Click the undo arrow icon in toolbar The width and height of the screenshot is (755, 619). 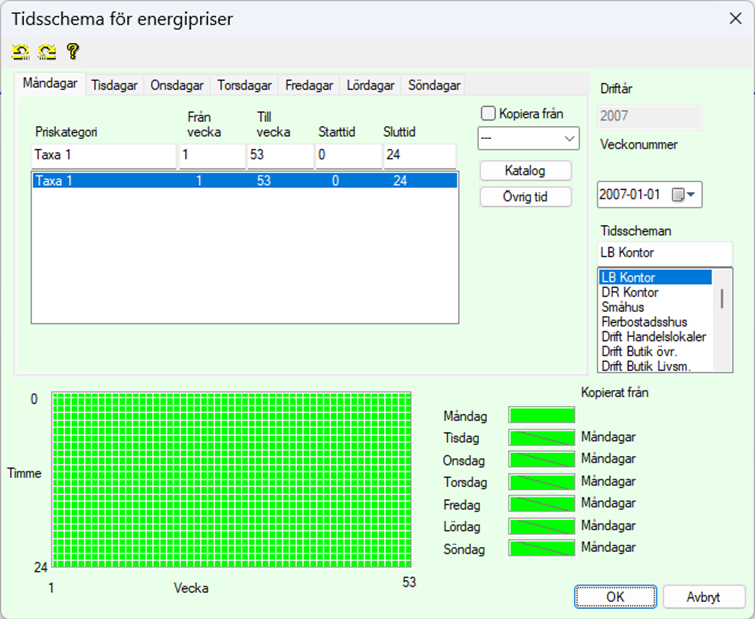20,51
